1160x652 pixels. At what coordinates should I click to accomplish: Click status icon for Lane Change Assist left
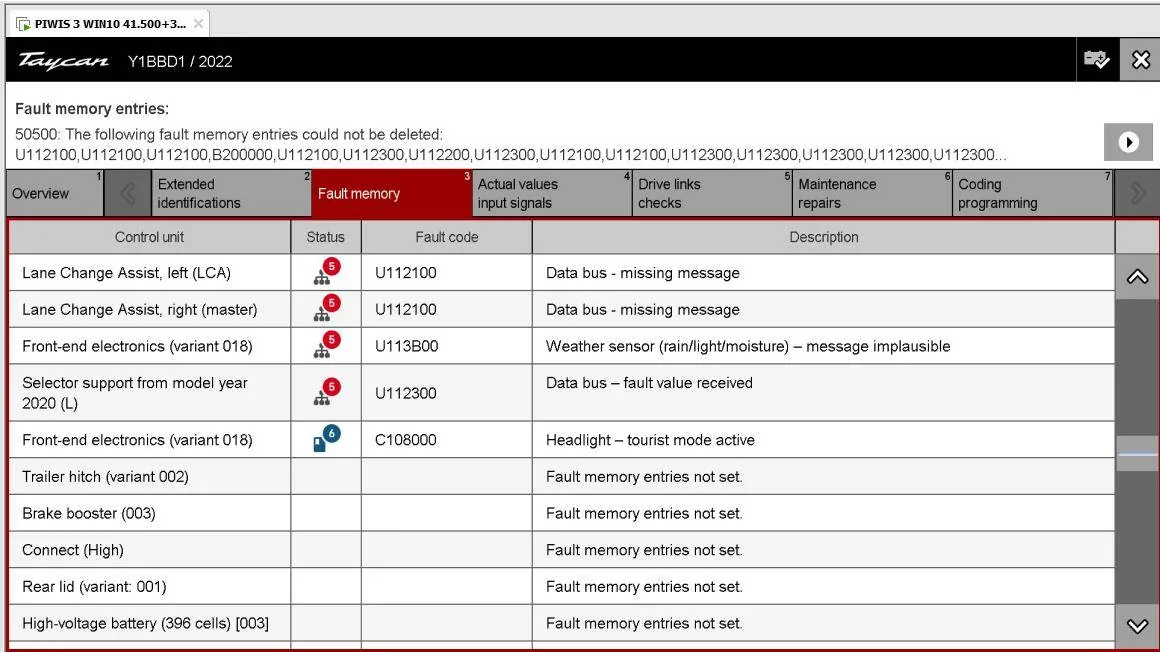(x=326, y=272)
